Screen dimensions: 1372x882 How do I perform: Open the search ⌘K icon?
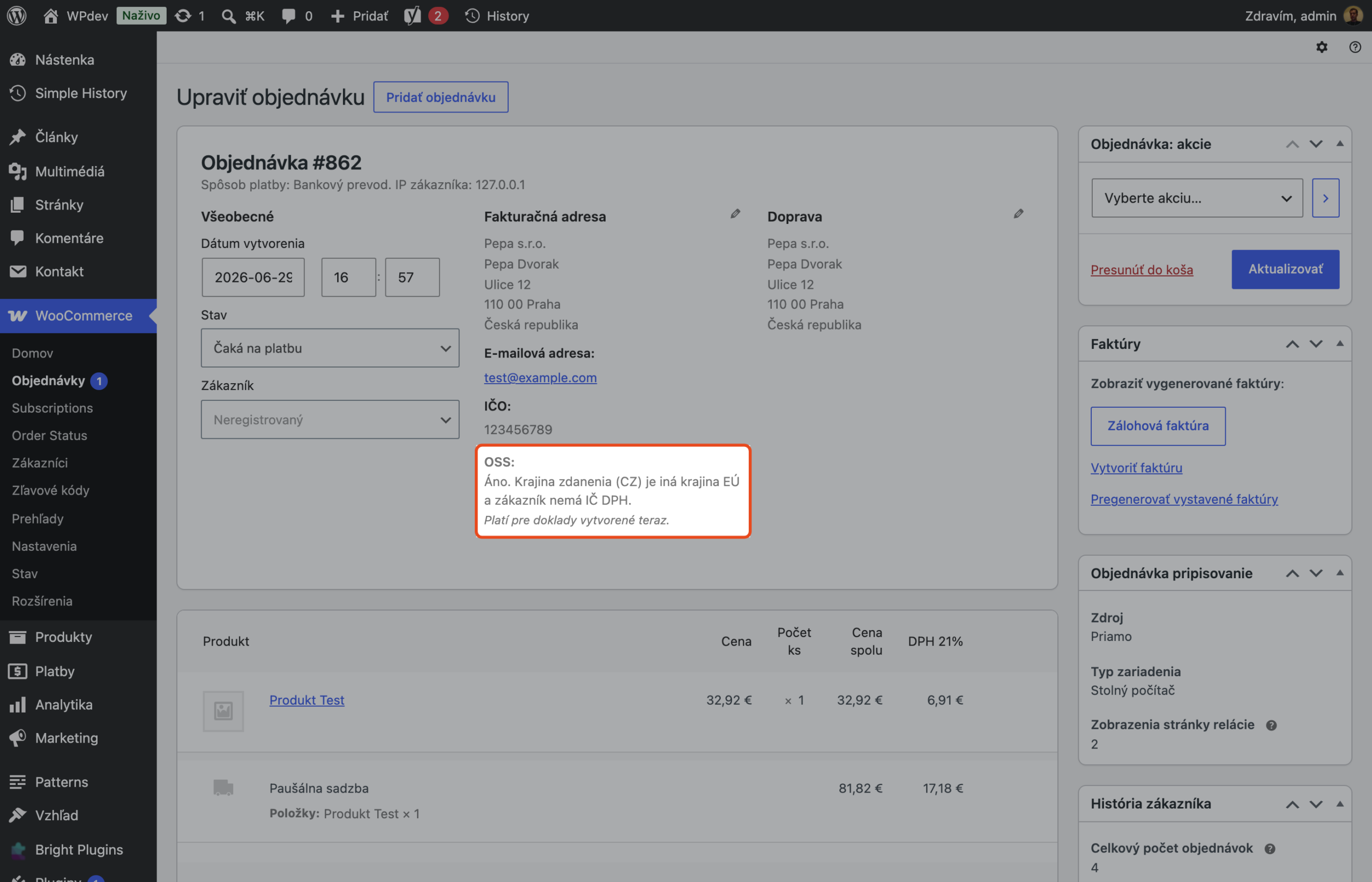click(228, 16)
